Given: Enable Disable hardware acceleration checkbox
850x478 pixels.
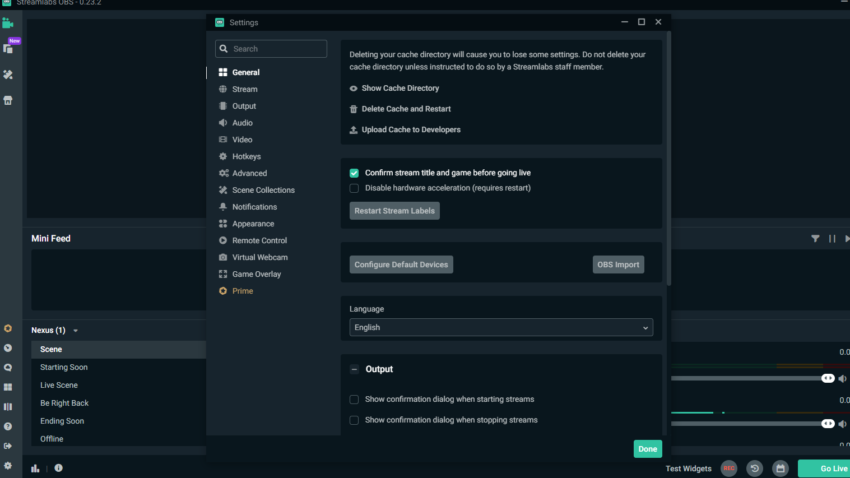Looking at the screenshot, I should pyautogui.click(x=354, y=188).
